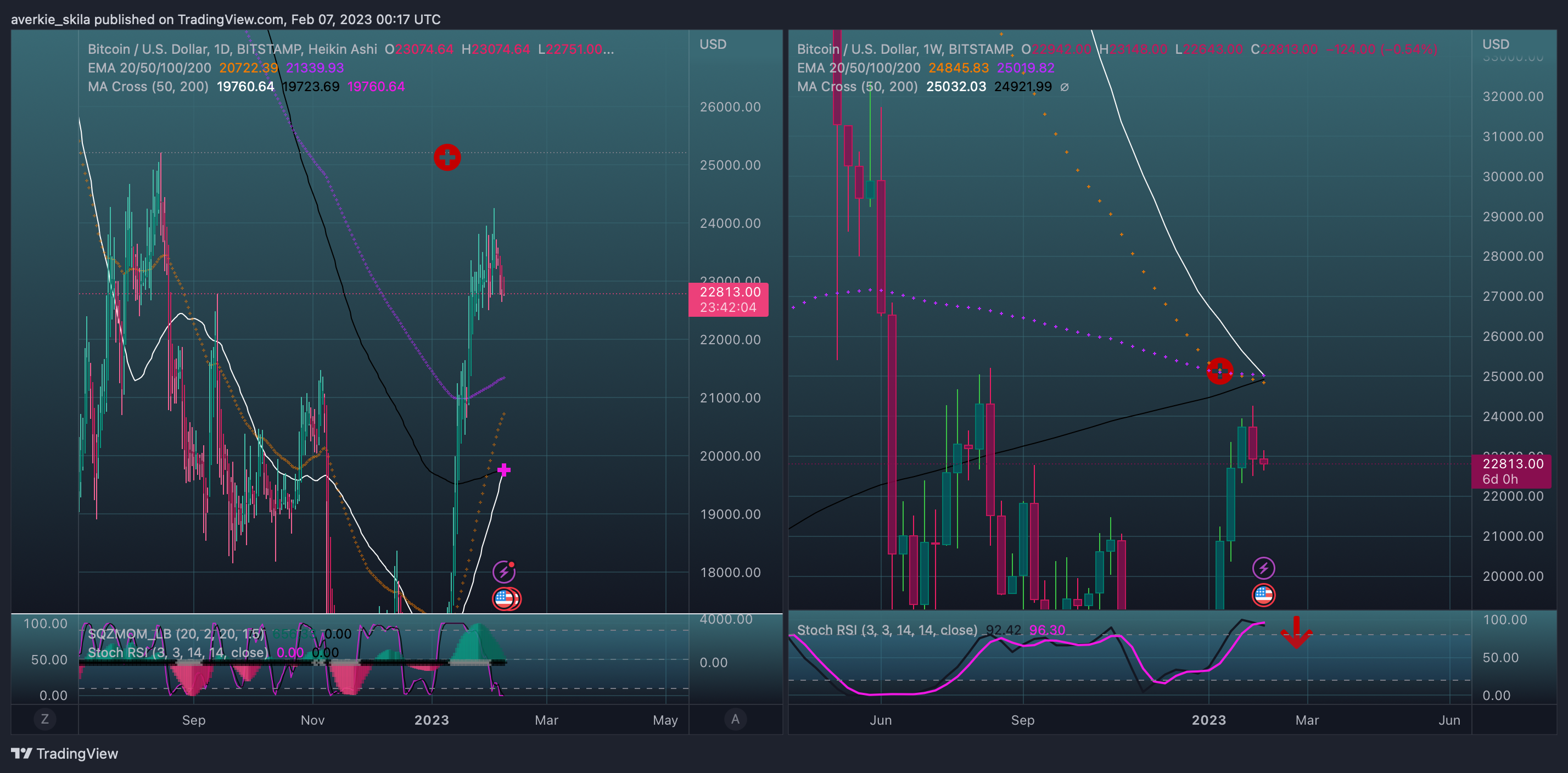The height and width of the screenshot is (773, 1568).
Task: Click the daily 22813.00 current price label
Action: pos(729,299)
